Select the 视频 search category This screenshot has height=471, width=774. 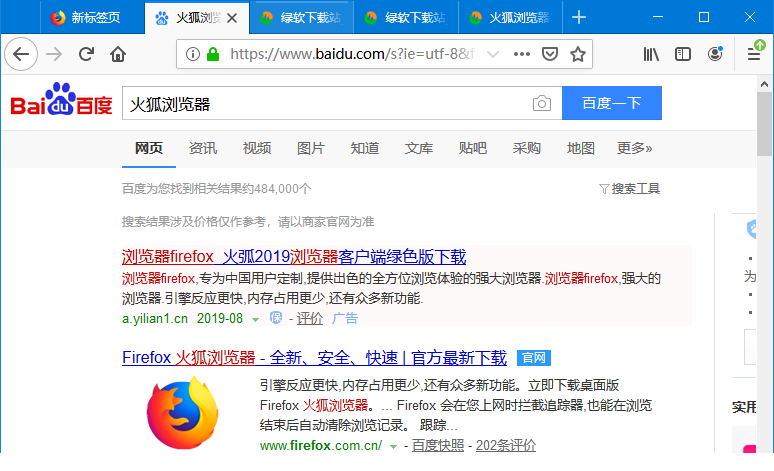pyautogui.click(x=257, y=148)
